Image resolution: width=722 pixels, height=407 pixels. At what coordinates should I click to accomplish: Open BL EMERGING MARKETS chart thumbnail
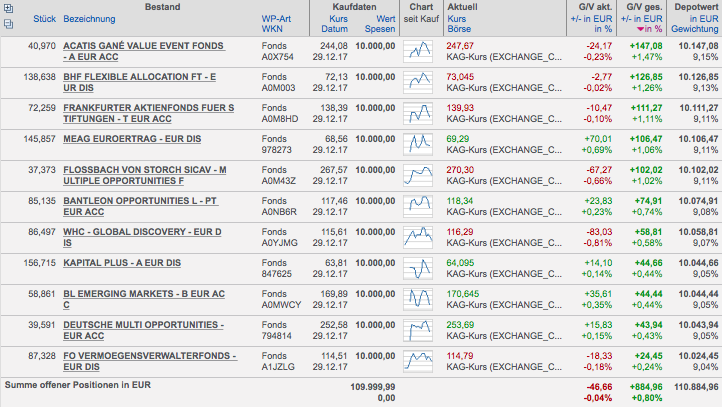[418, 299]
